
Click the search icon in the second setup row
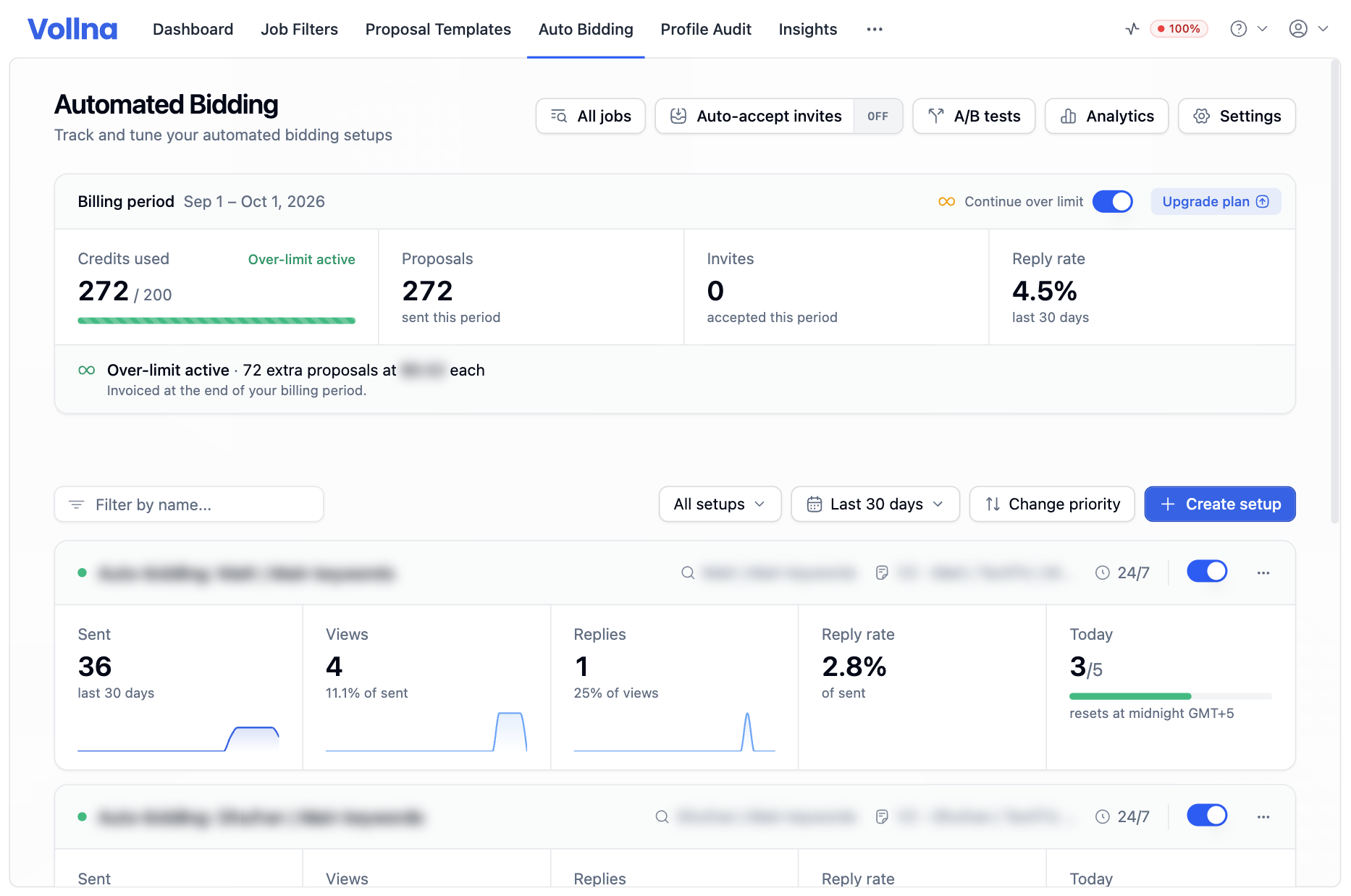[662, 817]
